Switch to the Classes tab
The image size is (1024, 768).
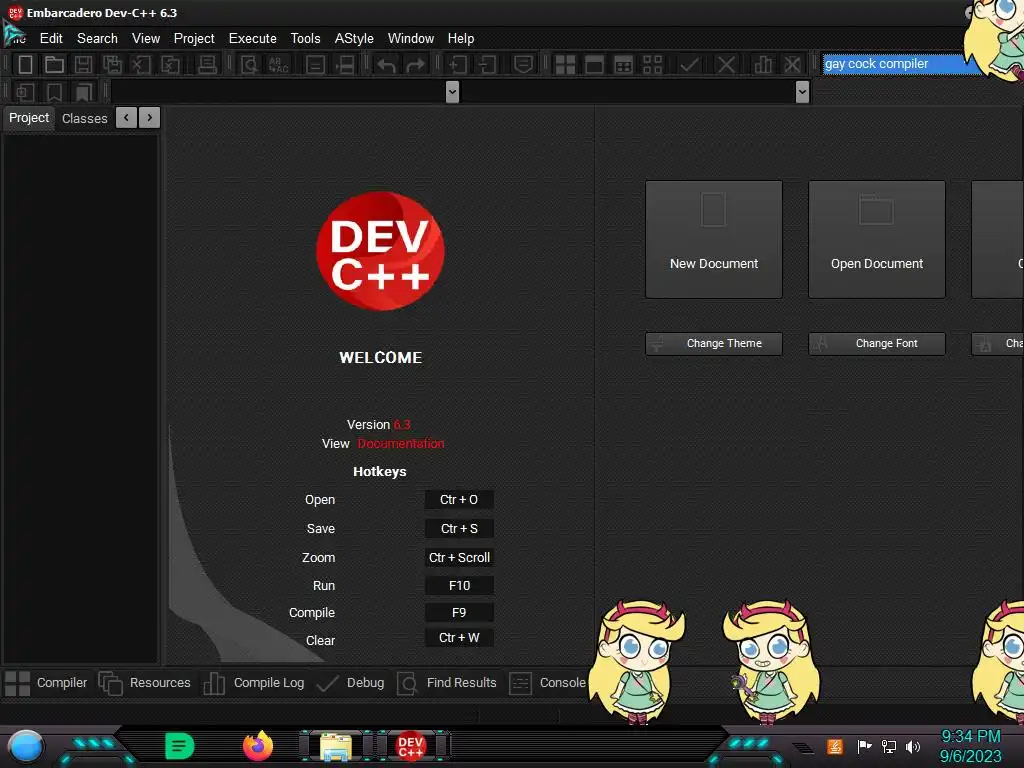(x=84, y=118)
